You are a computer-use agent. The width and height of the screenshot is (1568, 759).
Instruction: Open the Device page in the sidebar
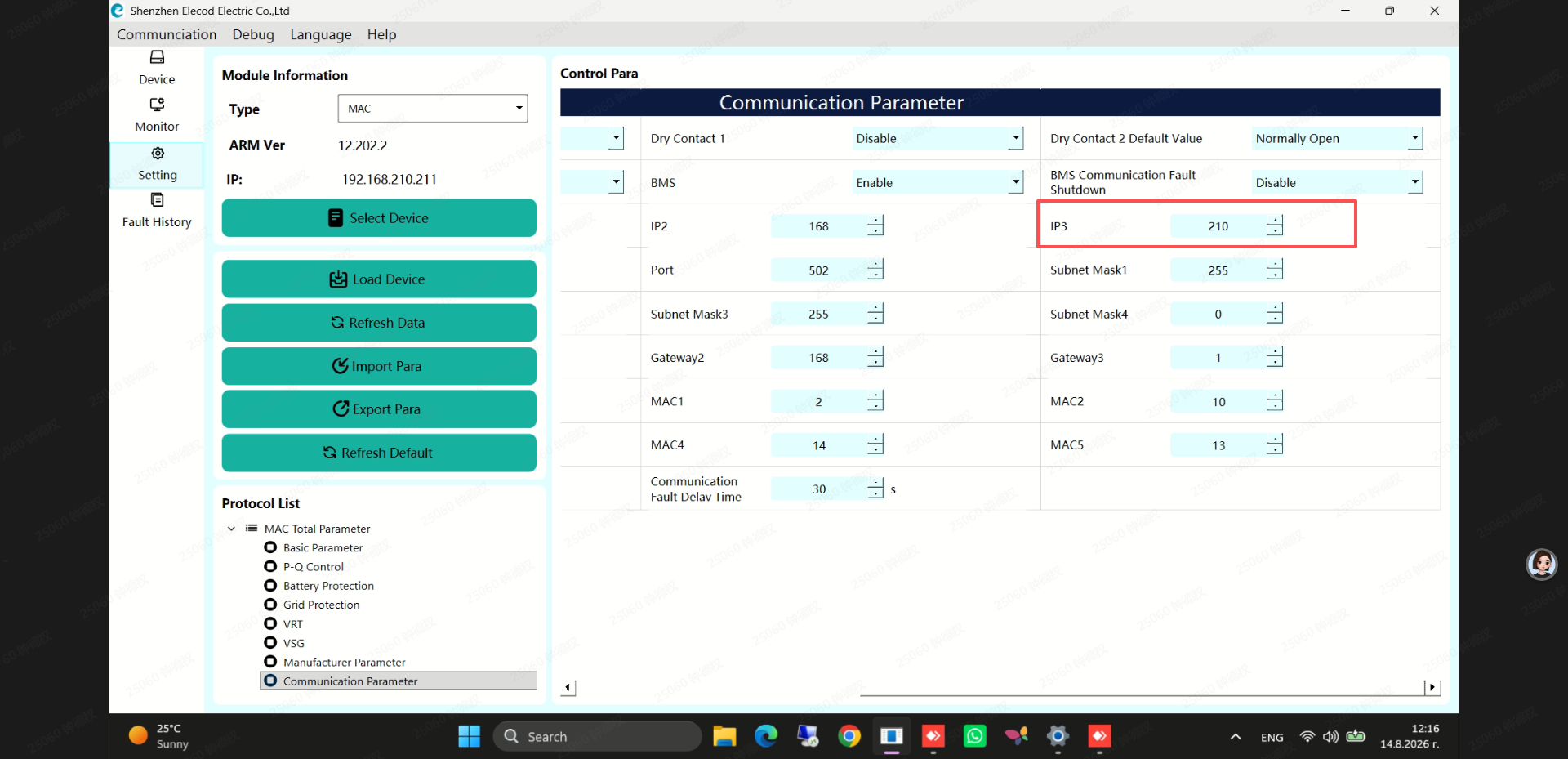[157, 68]
